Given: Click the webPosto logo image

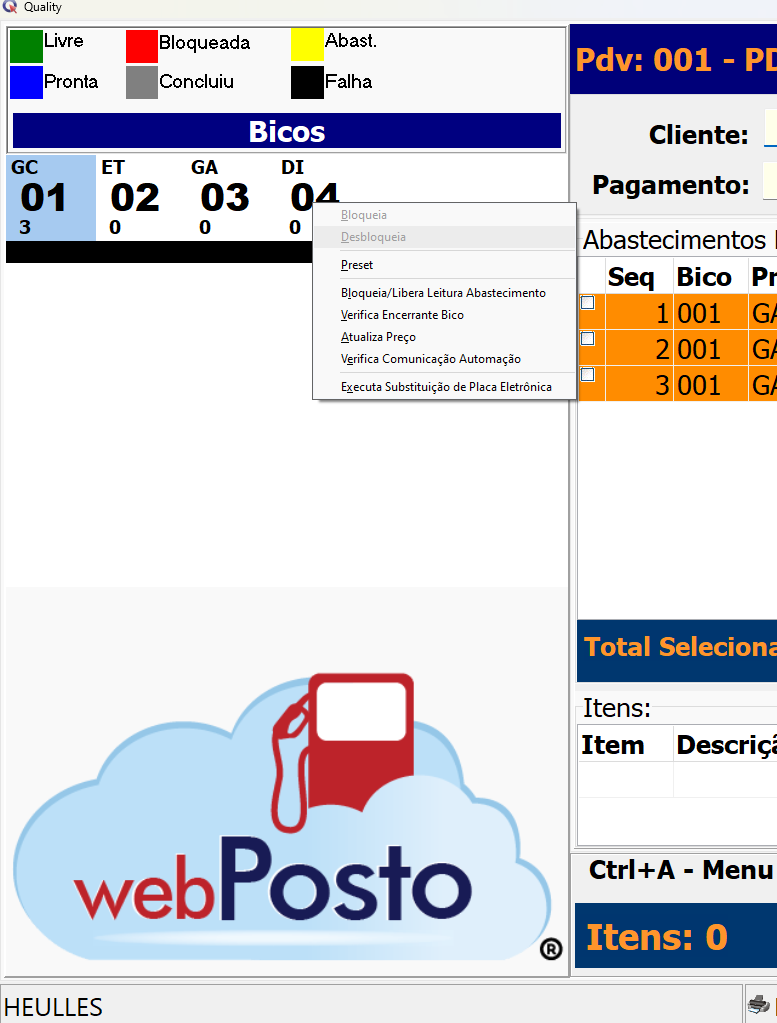Looking at the screenshot, I should [287, 816].
